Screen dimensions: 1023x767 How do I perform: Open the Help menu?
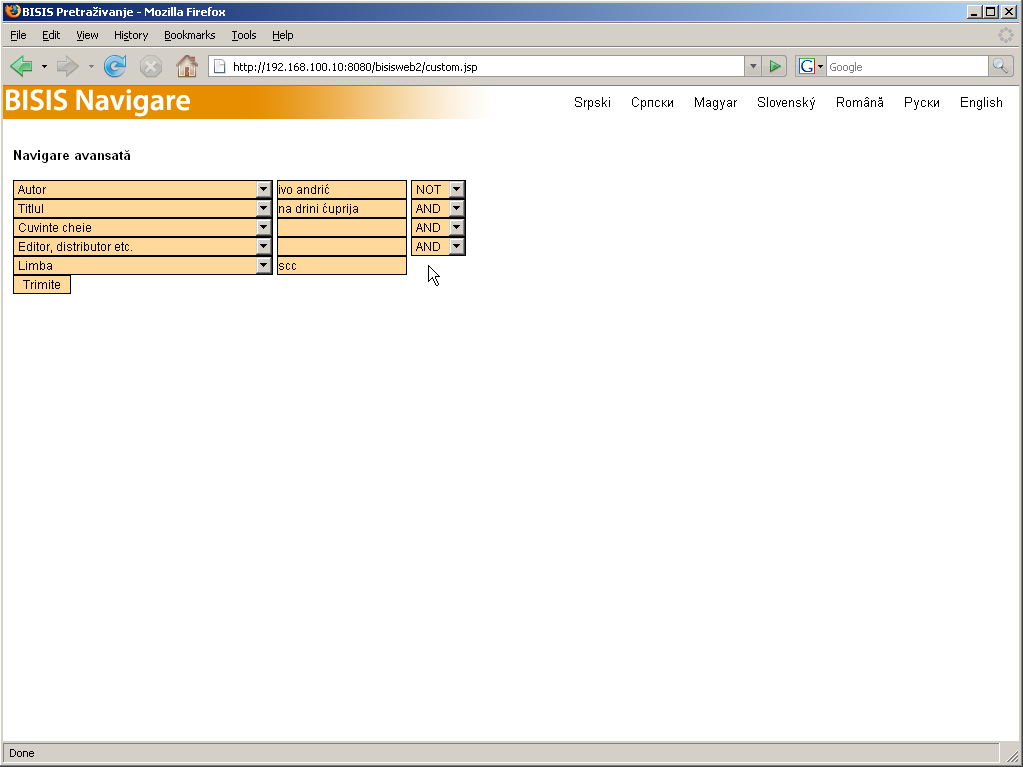tap(282, 35)
